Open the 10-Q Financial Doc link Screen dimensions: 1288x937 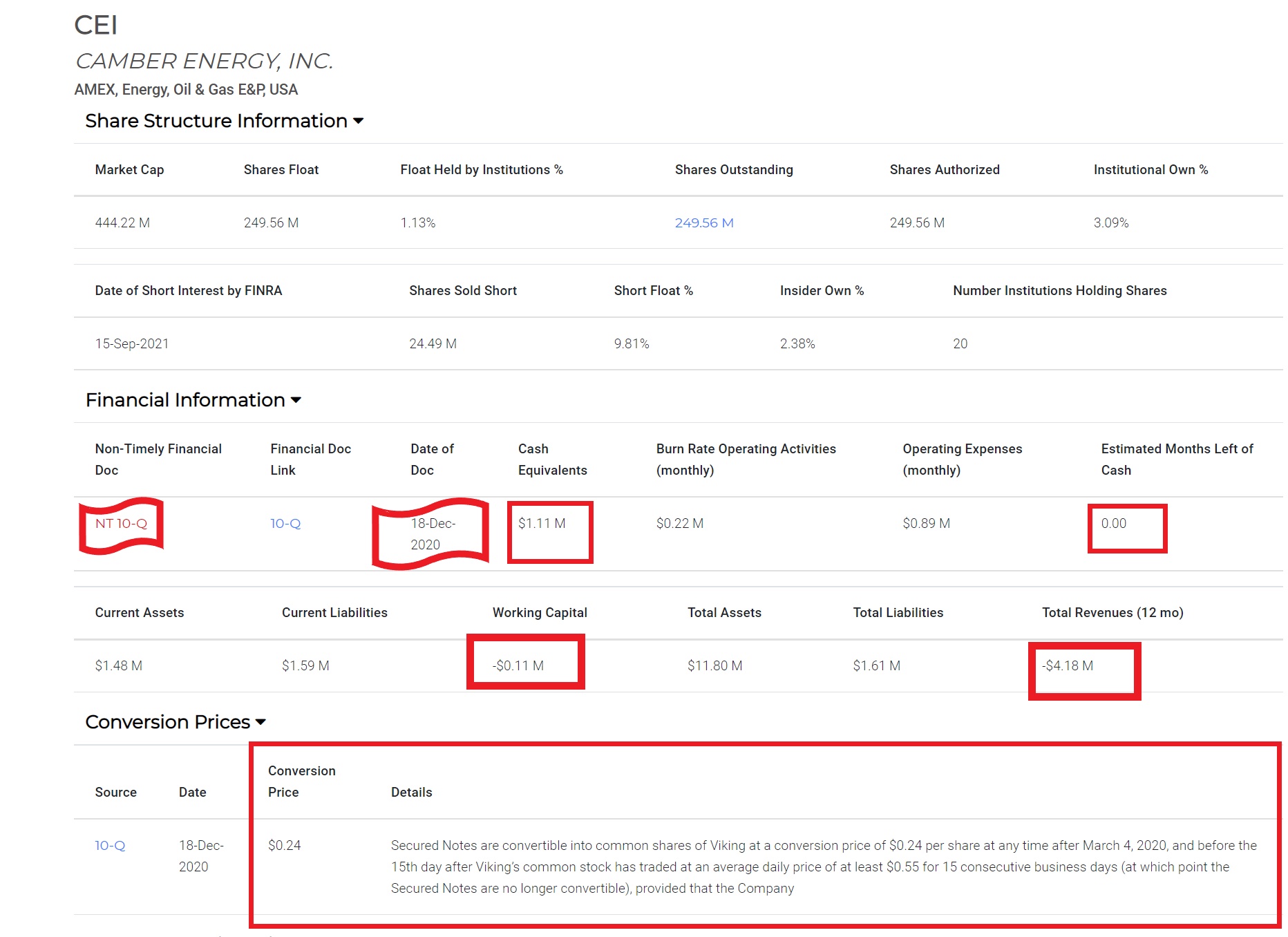tap(285, 524)
